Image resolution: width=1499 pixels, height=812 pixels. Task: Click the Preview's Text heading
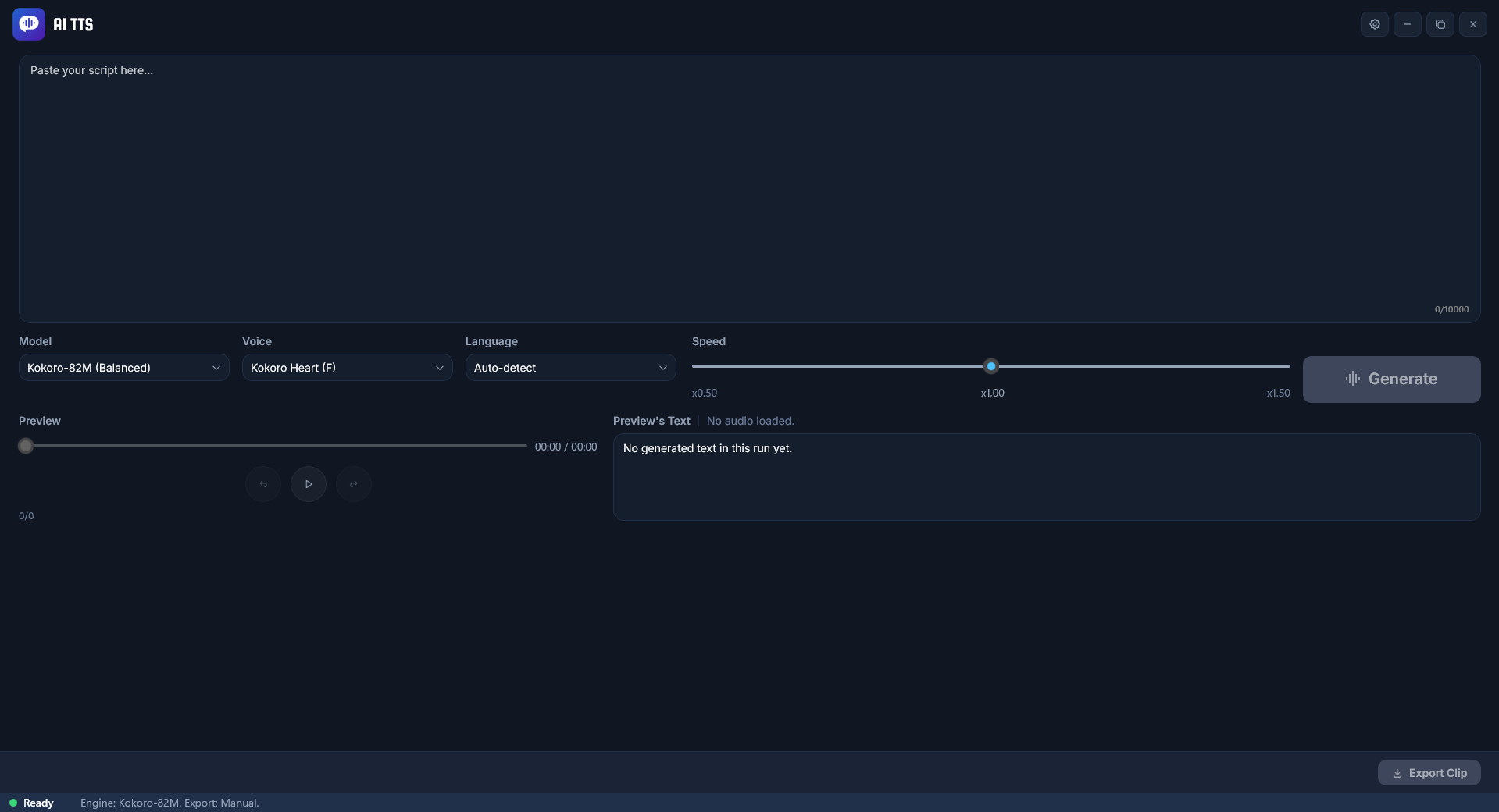click(651, 421)
